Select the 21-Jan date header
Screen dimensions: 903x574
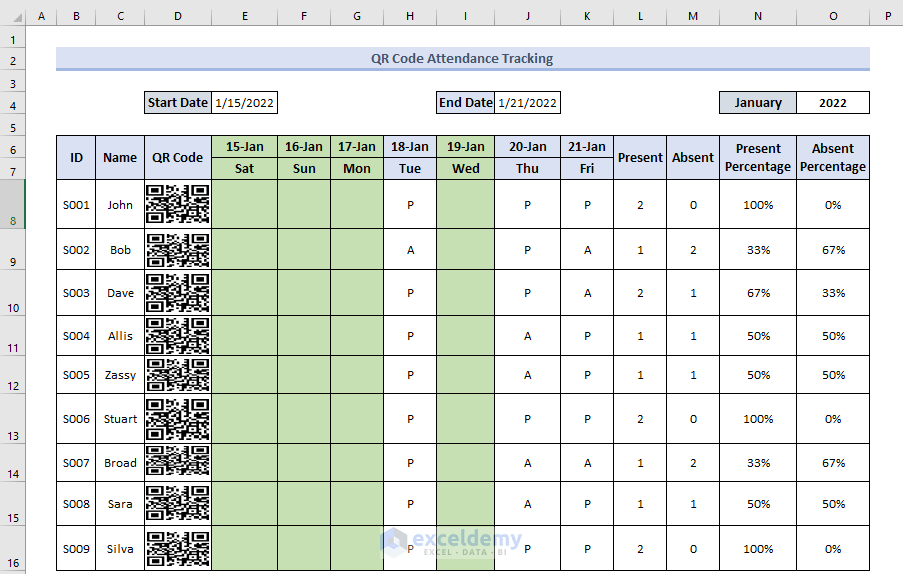[587, 147]
